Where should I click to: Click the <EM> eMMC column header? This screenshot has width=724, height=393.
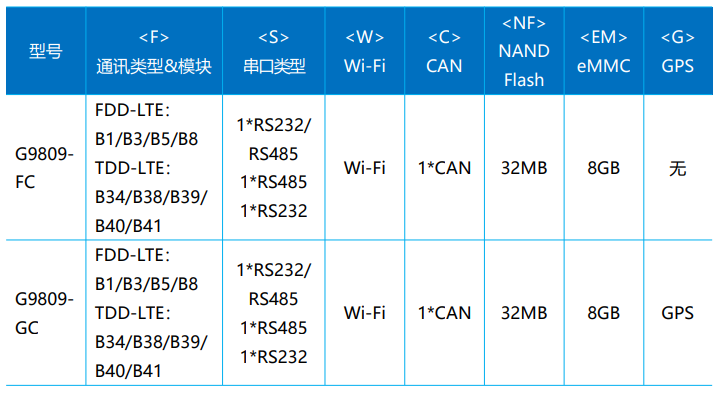[604, 51]
